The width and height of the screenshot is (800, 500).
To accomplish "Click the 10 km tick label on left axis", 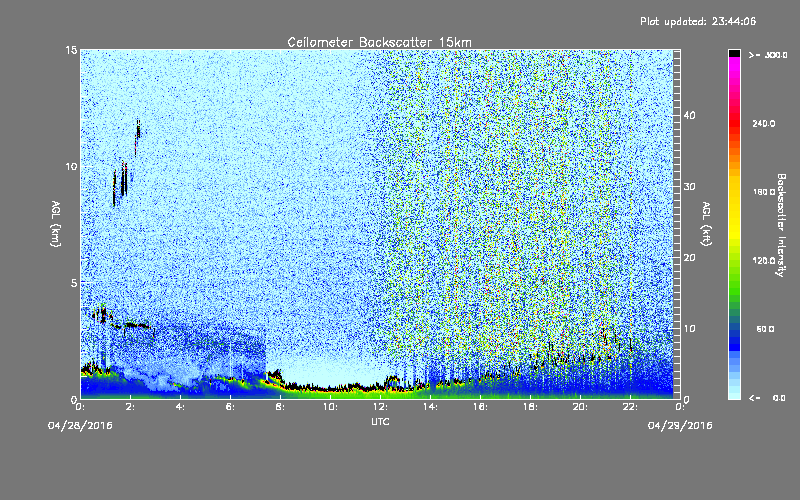I will click(x=71, y=166).
